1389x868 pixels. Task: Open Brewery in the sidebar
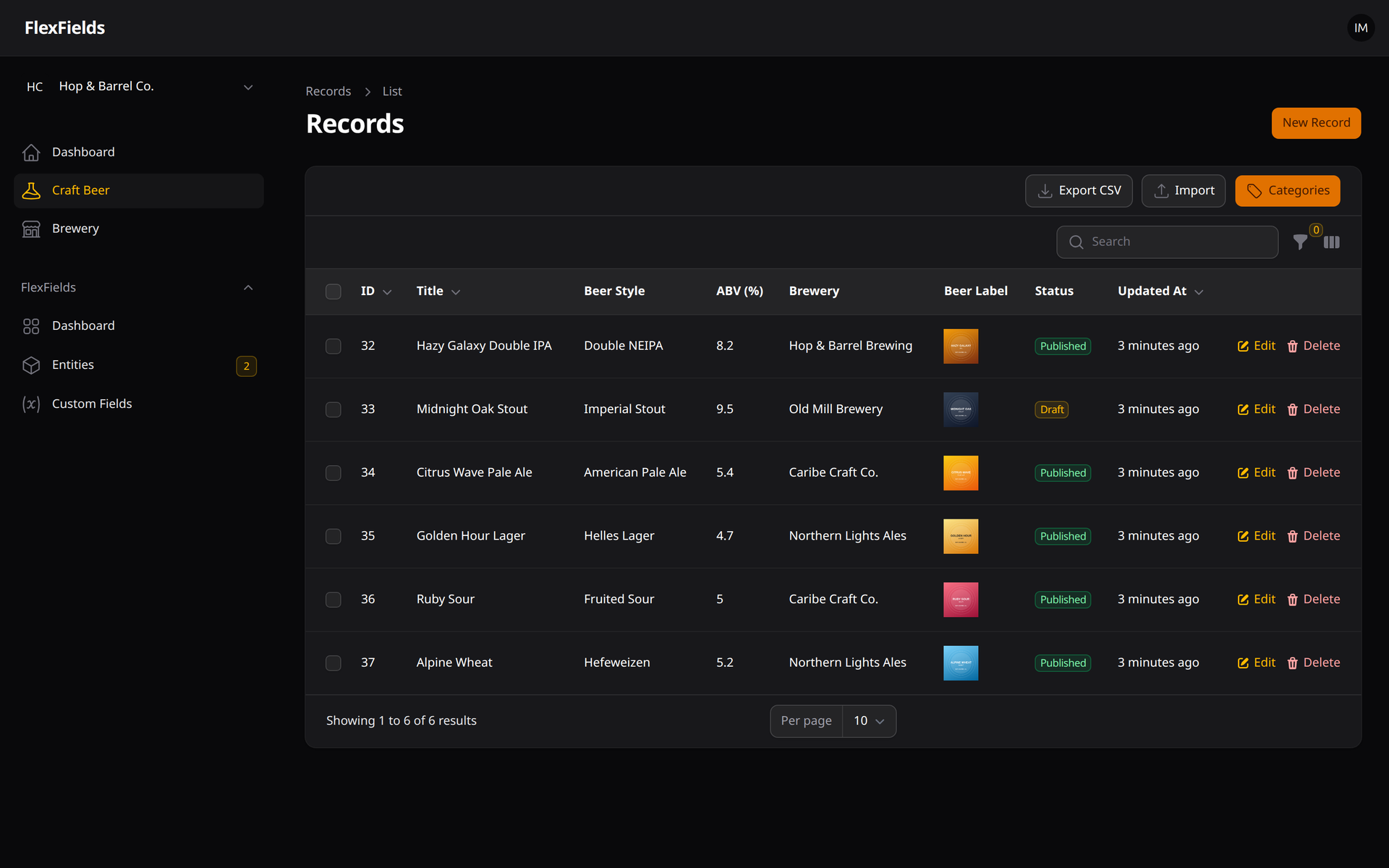139,229
